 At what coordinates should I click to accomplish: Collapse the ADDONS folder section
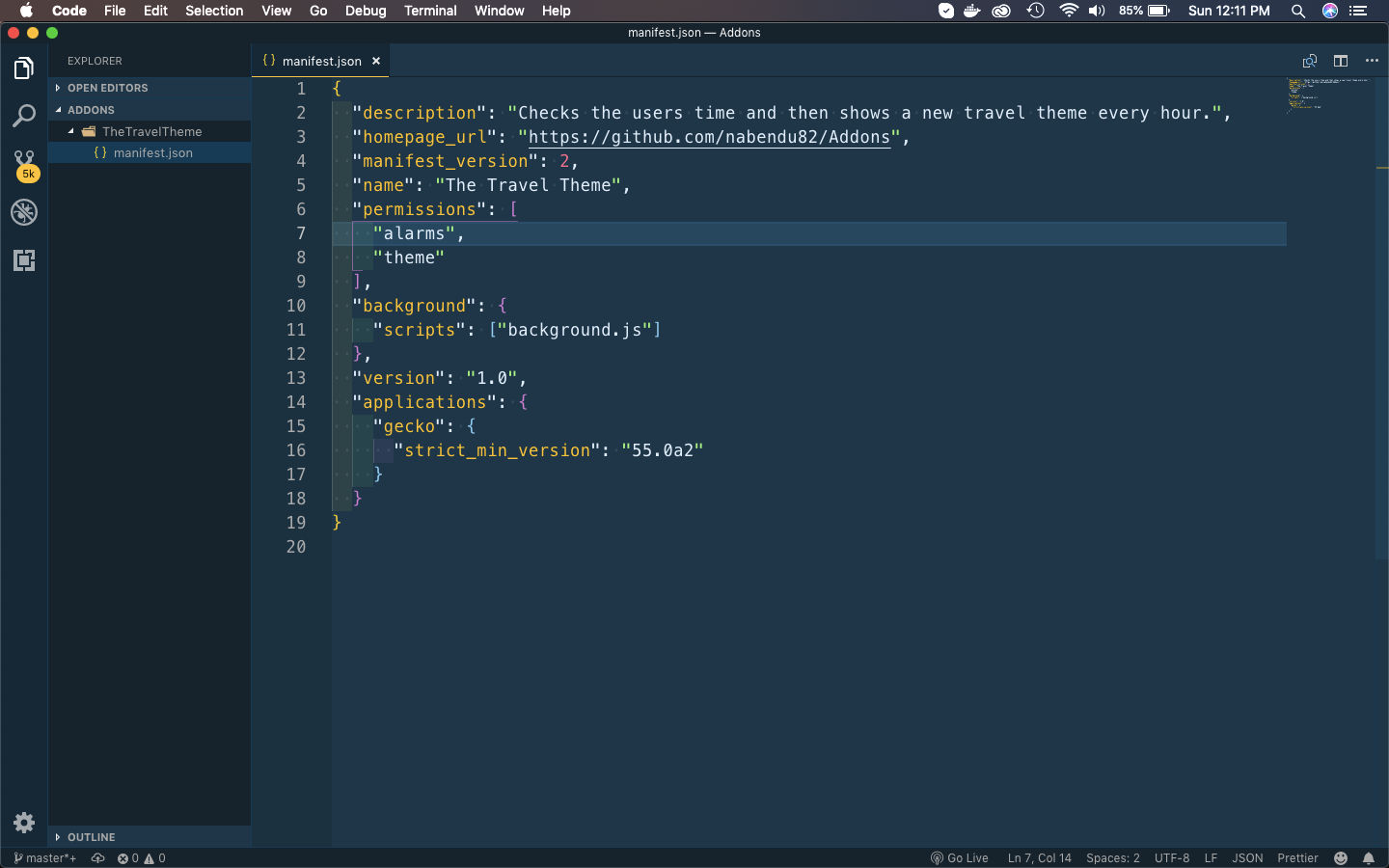(x=150, y=110)
